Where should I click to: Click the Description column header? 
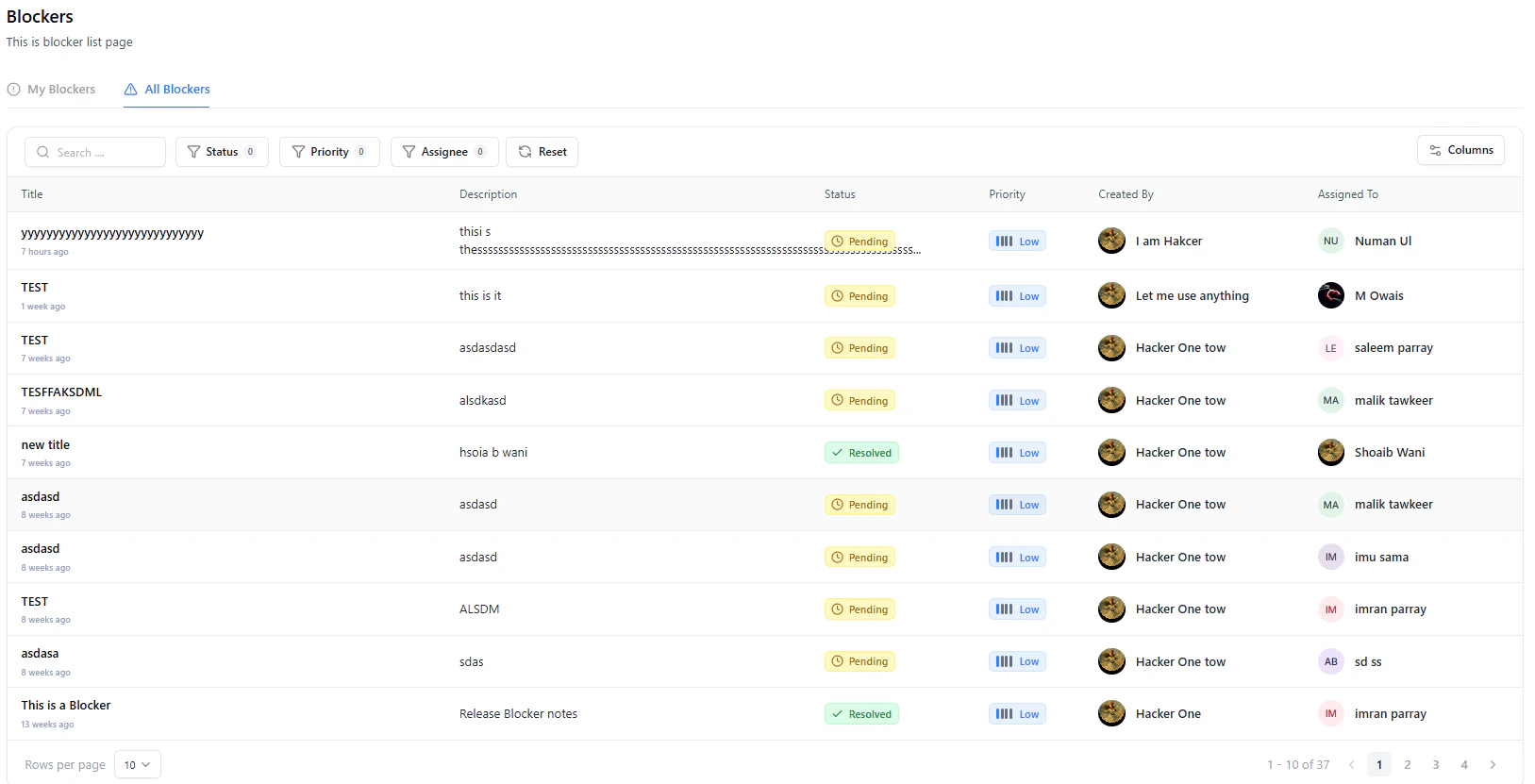point(488,194)
